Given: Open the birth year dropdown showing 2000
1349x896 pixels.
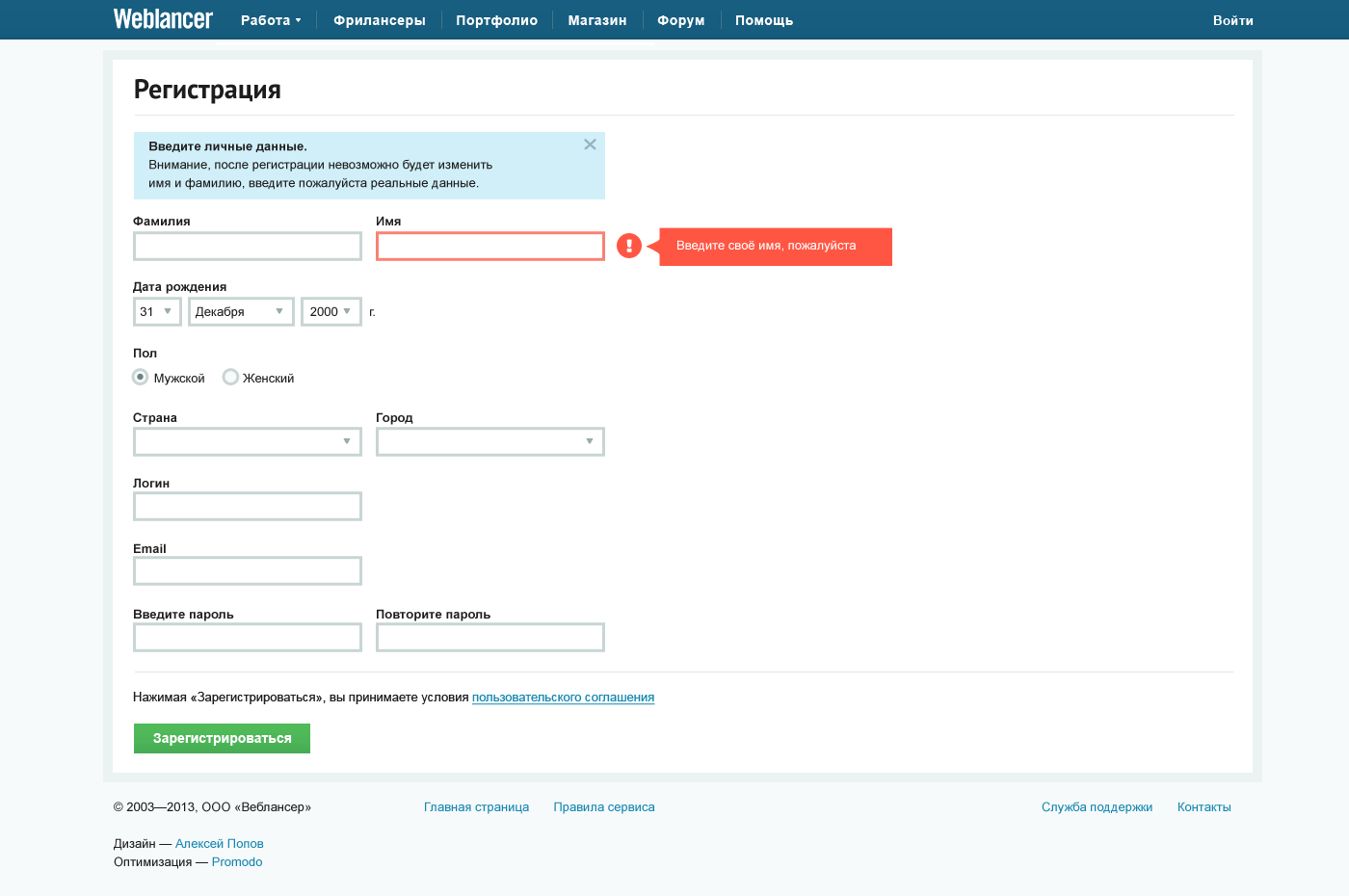Looking at the screenshot, I should coord(331,312).
